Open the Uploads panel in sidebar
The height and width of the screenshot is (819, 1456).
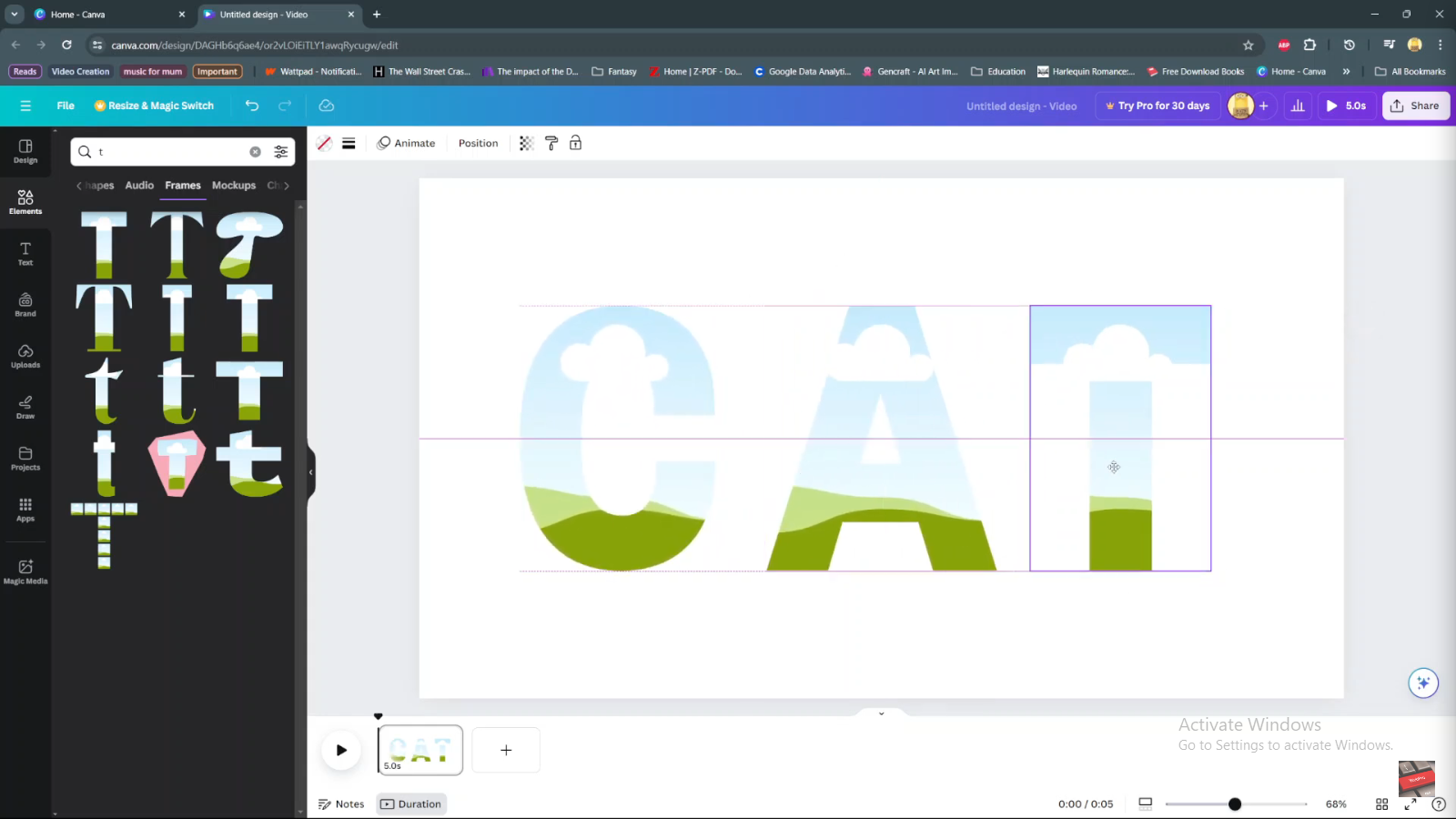pos(25,356)
